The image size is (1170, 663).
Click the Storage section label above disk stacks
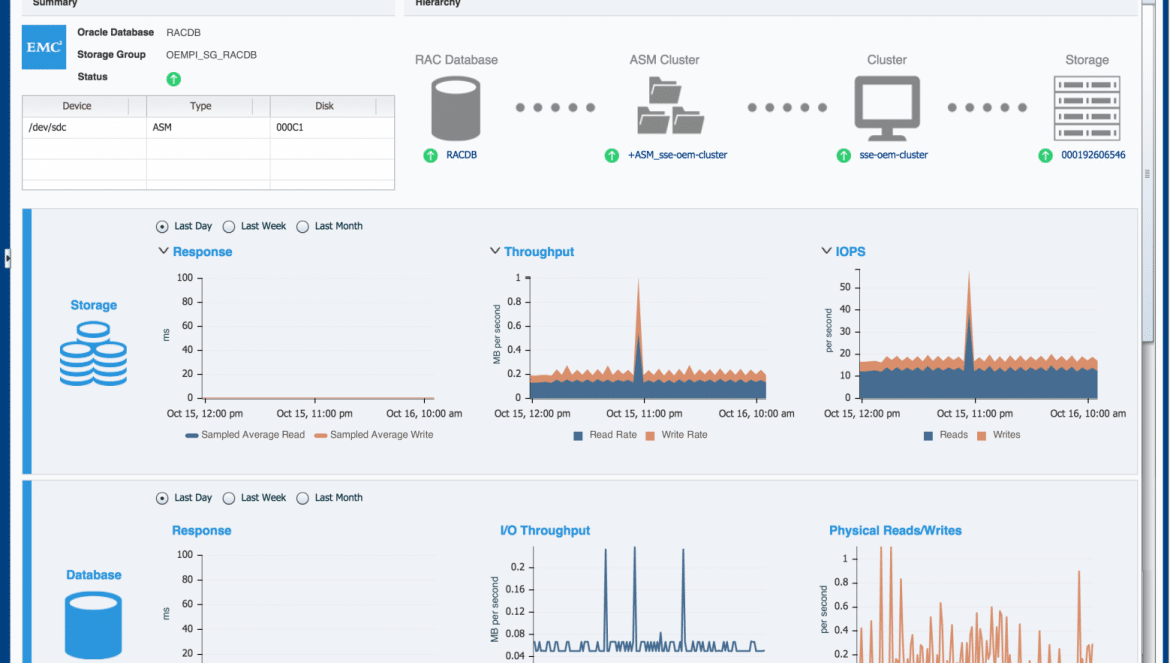click(x=93, y=305)
